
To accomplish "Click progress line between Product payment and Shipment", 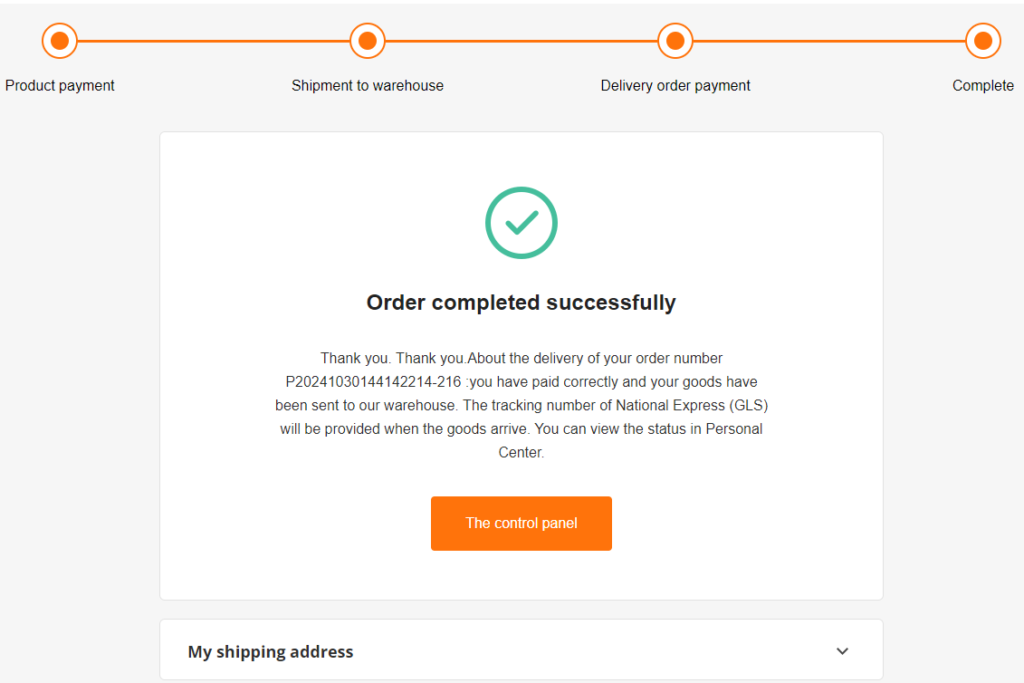I will click(x=214, y=41).
